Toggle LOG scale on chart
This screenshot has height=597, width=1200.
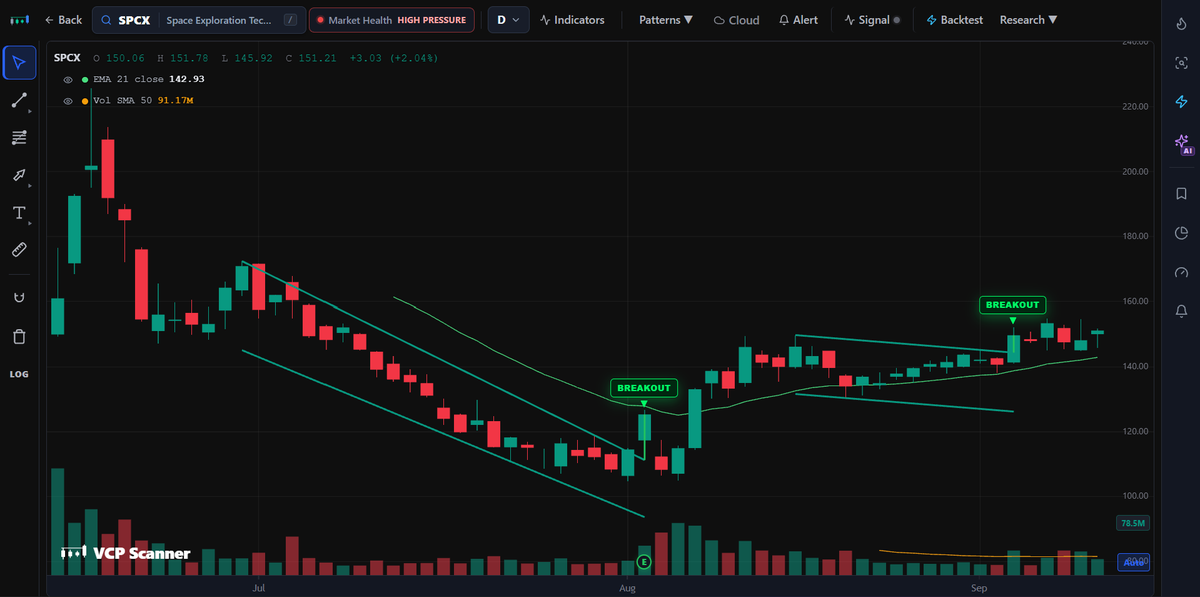(19, 374)
